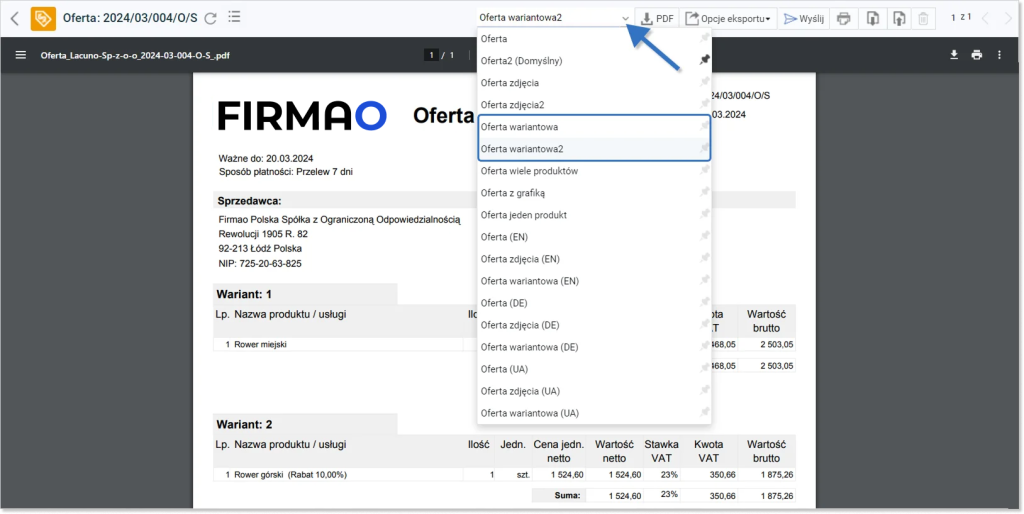Pin the Oferta wariantowa2 template
This screenshot has height=514, width=1024.
pos(704,149)
